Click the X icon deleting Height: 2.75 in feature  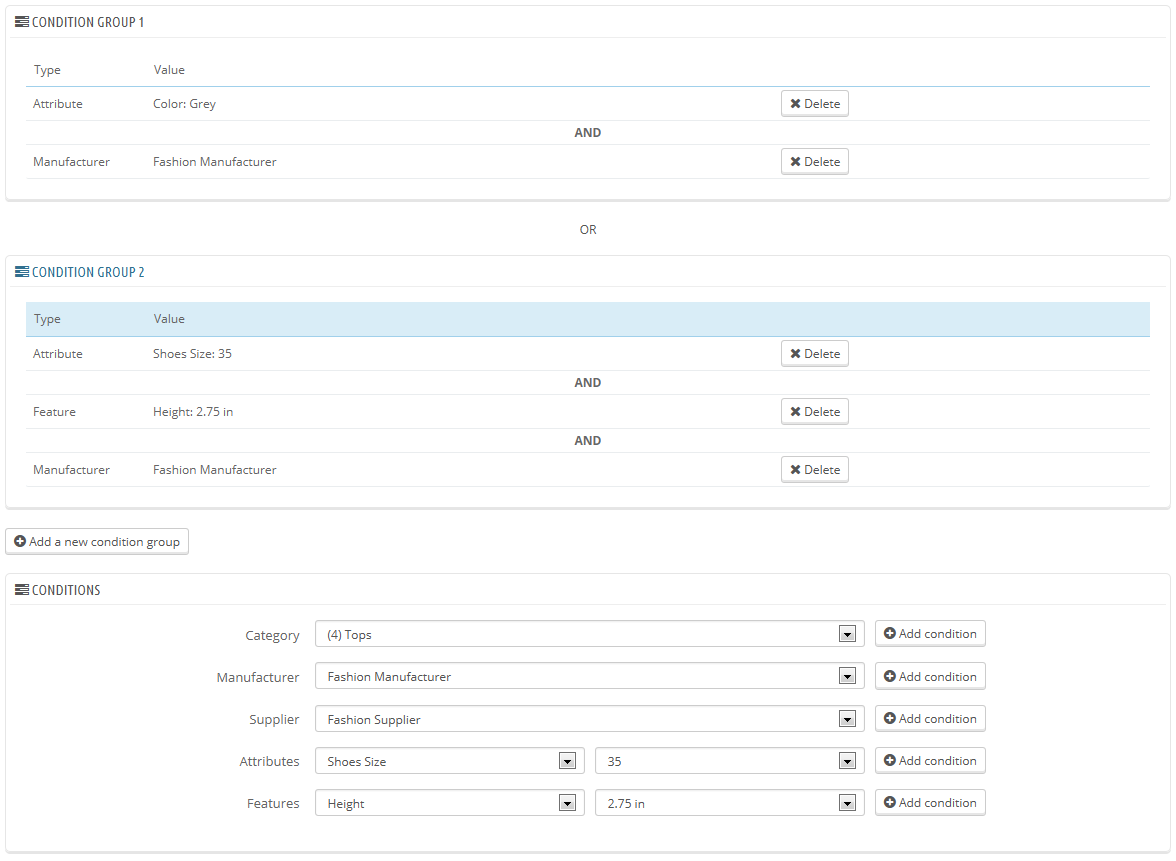coord(796,411)
